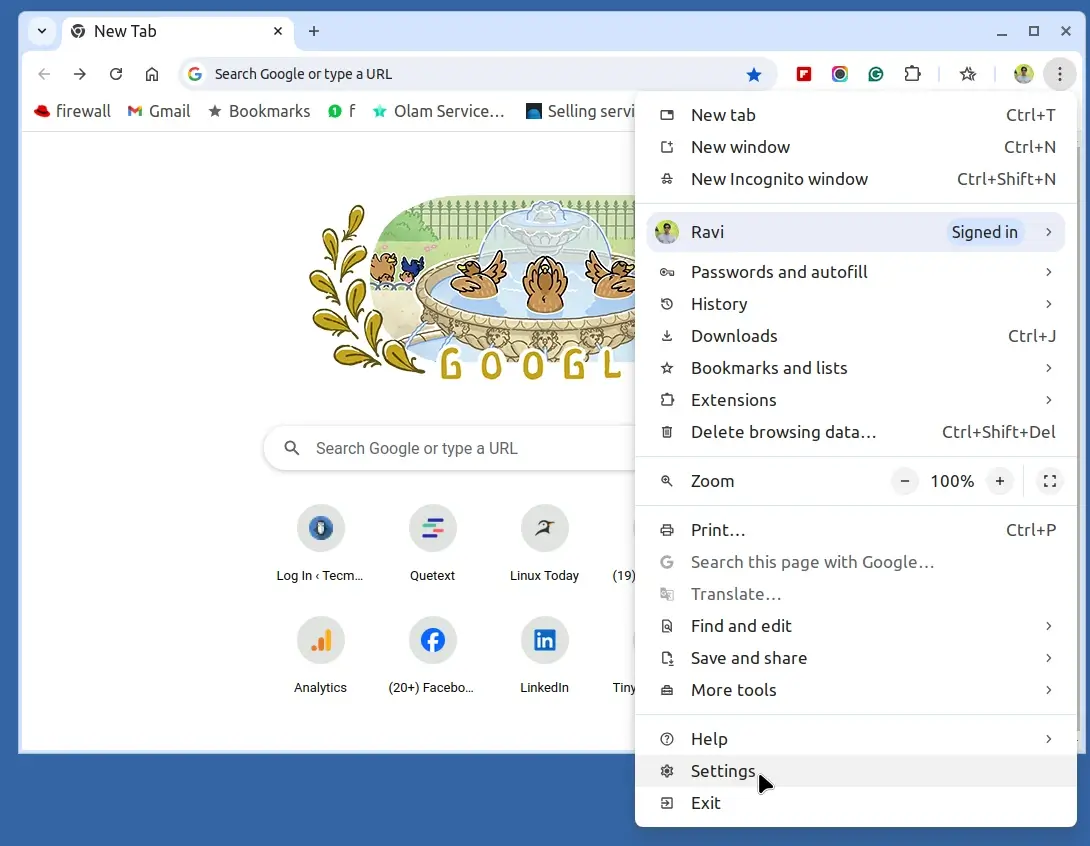The image size is (1090, 846).
Task: Expand Save and share submenu
Action: [856, 658]
